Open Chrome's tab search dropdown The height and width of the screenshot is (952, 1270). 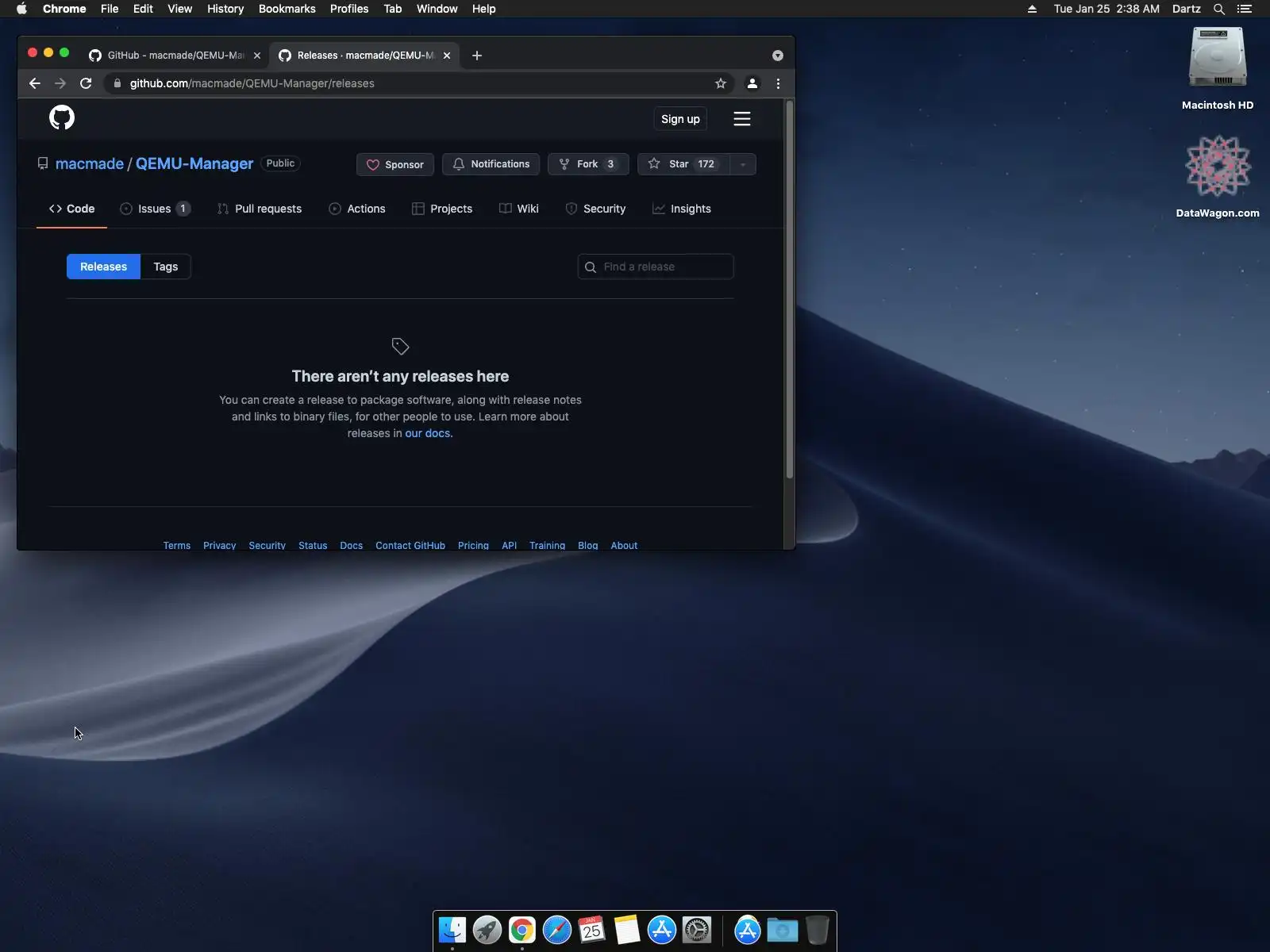[778, 56]
